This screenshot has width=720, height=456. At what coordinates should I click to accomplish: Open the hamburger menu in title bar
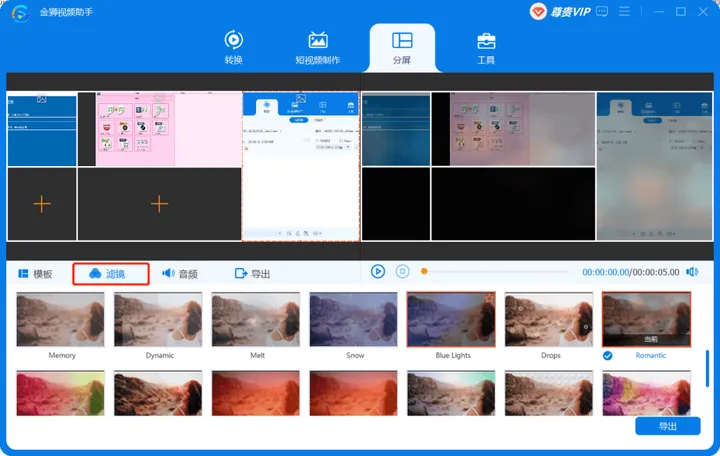pos(624,11)
